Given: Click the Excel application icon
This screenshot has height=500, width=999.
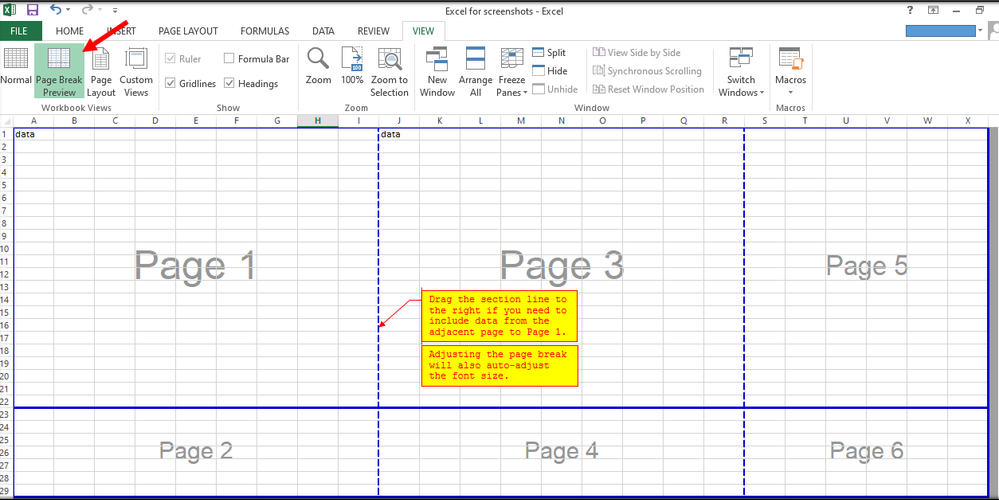Looking at the screenshot, I should click(10, 10).
